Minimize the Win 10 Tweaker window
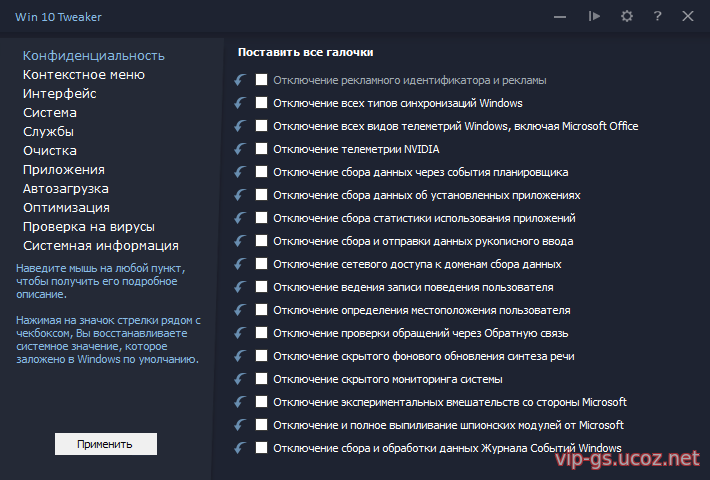Viewport: 710px width, 480px height. coord(560,17)
